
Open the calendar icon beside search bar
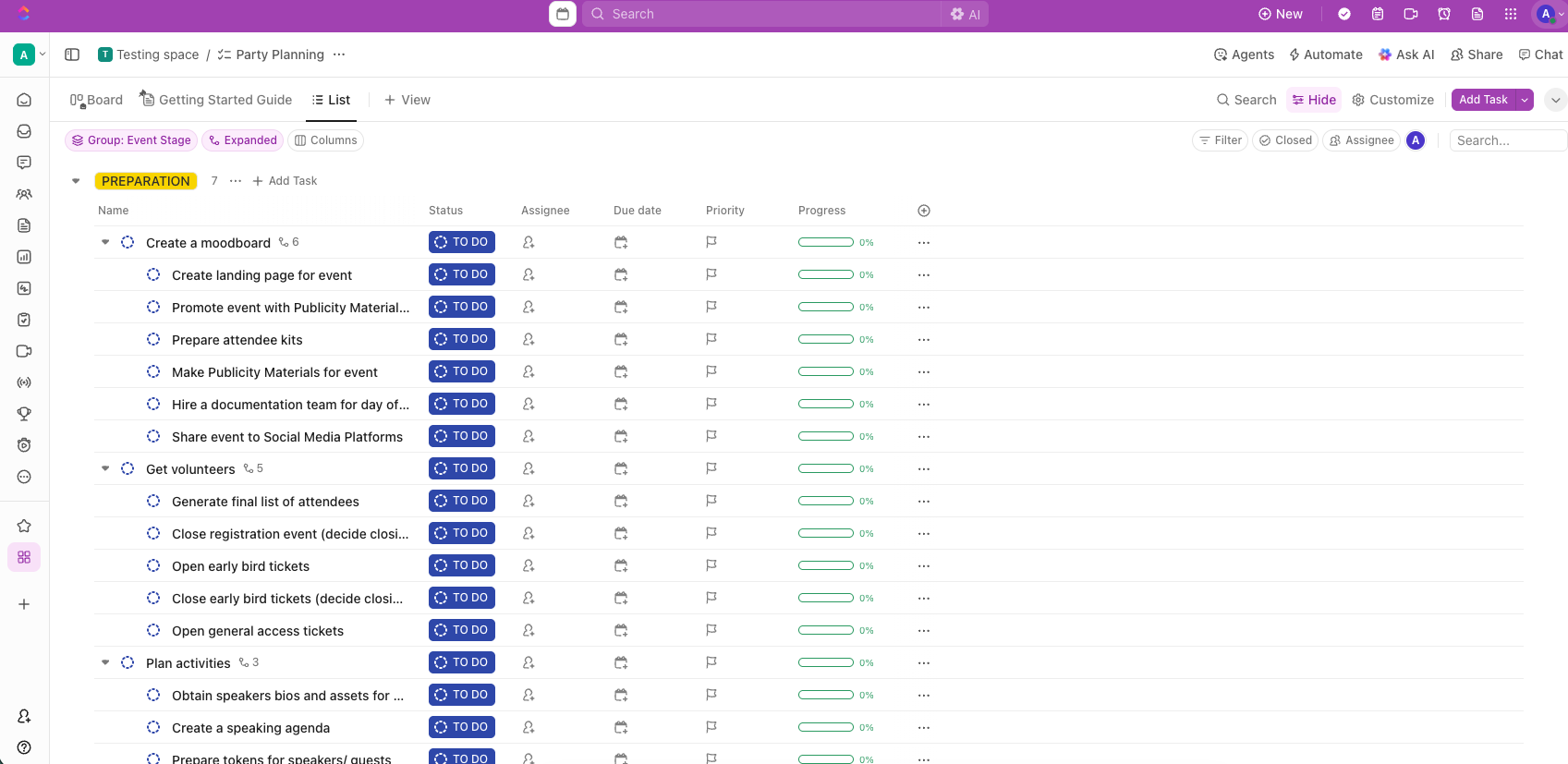562,14
